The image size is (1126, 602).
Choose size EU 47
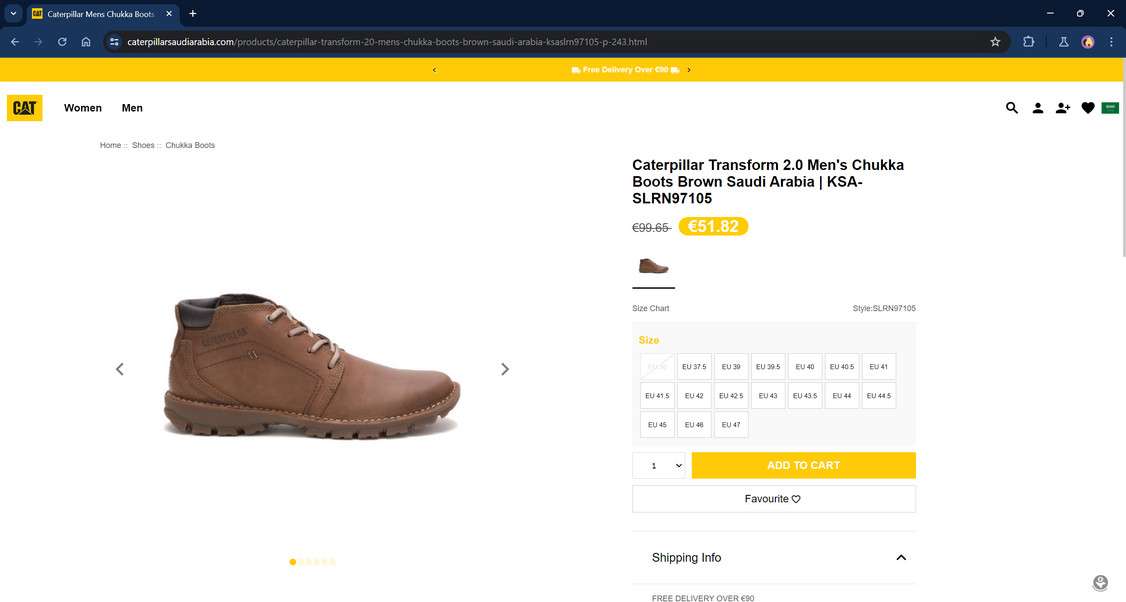(731, 425)
